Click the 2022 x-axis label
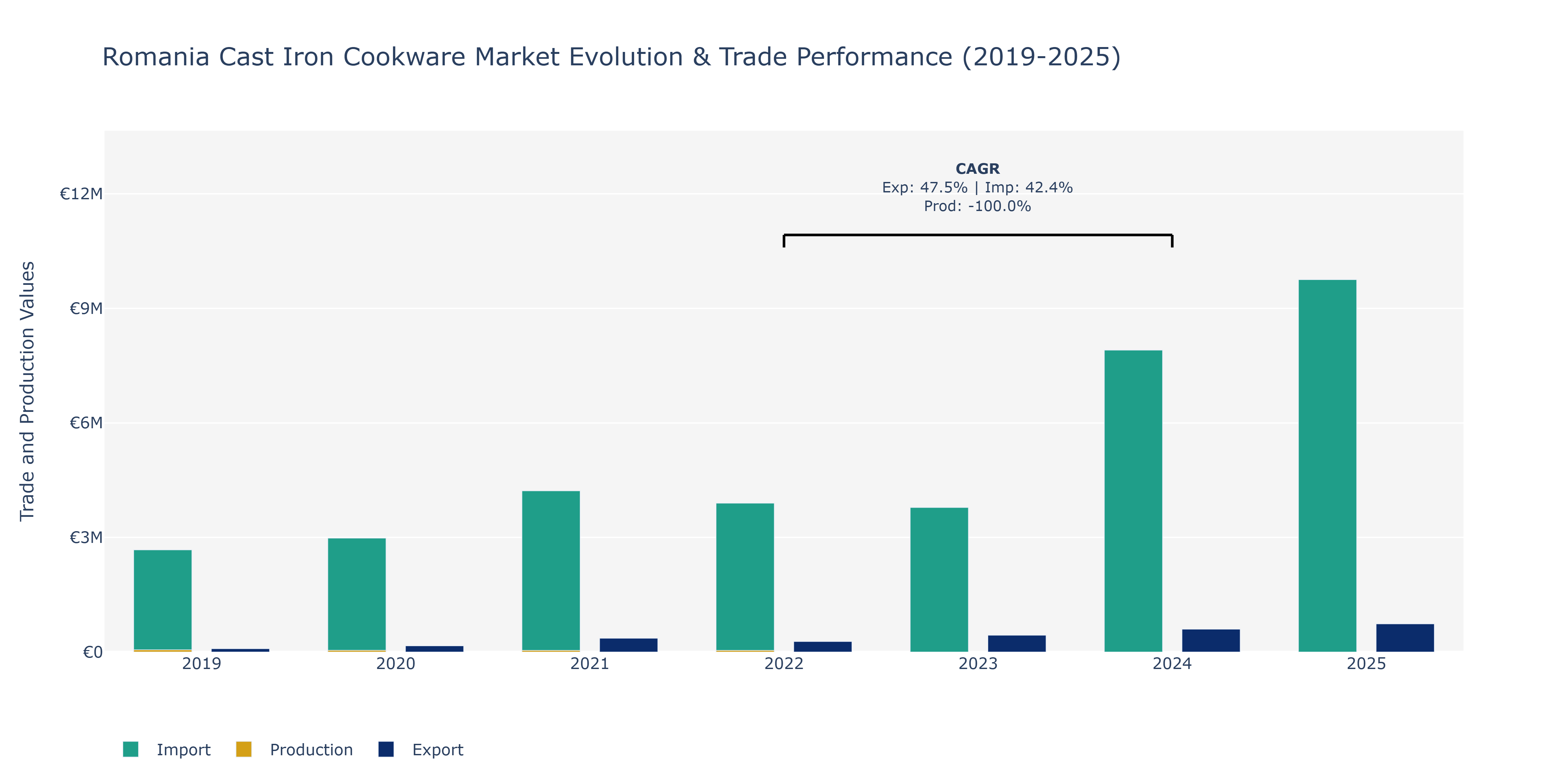Viewport: 1568px width, 784px height. pyautogui.click(x=784, y=663)
